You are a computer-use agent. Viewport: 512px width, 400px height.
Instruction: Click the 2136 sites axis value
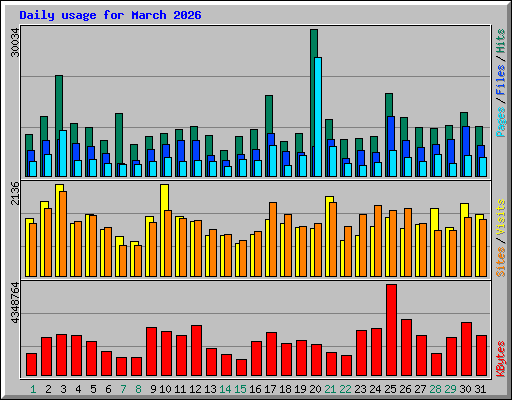tap(16, 193)
